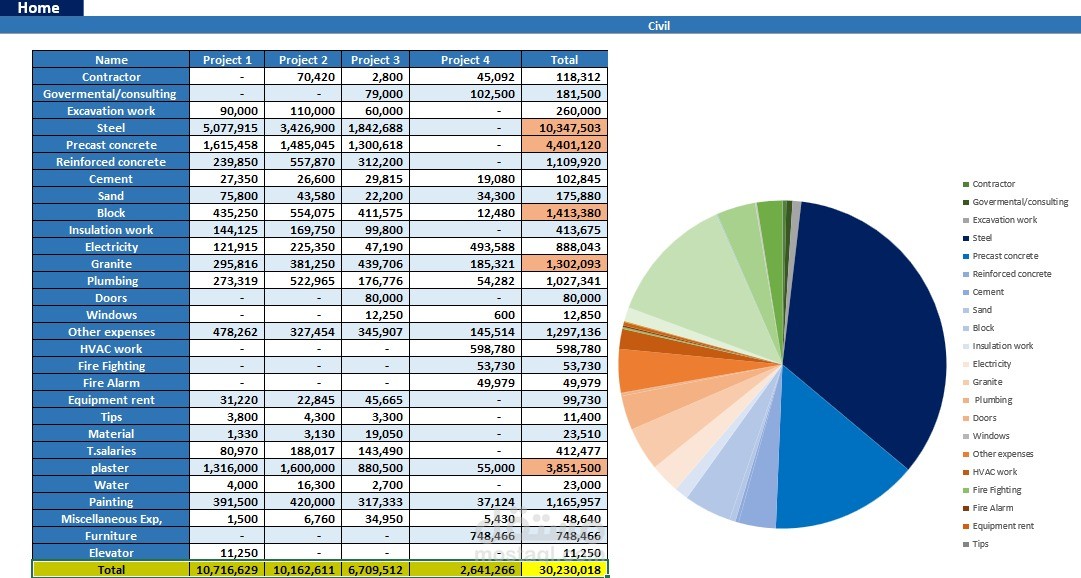1081x578 pixels.
Task: Select the Insulation work row label
Action: coord(111,230)
